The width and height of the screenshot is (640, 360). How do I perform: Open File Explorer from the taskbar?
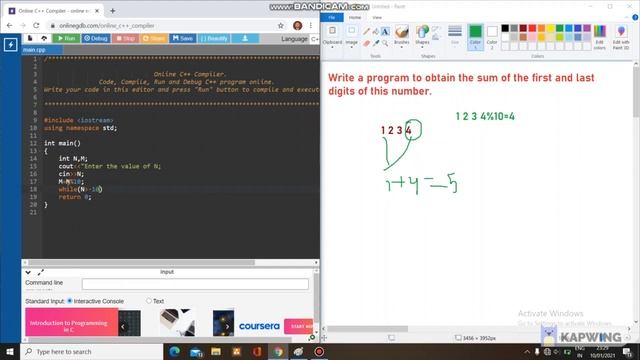(x=216, y=351)
